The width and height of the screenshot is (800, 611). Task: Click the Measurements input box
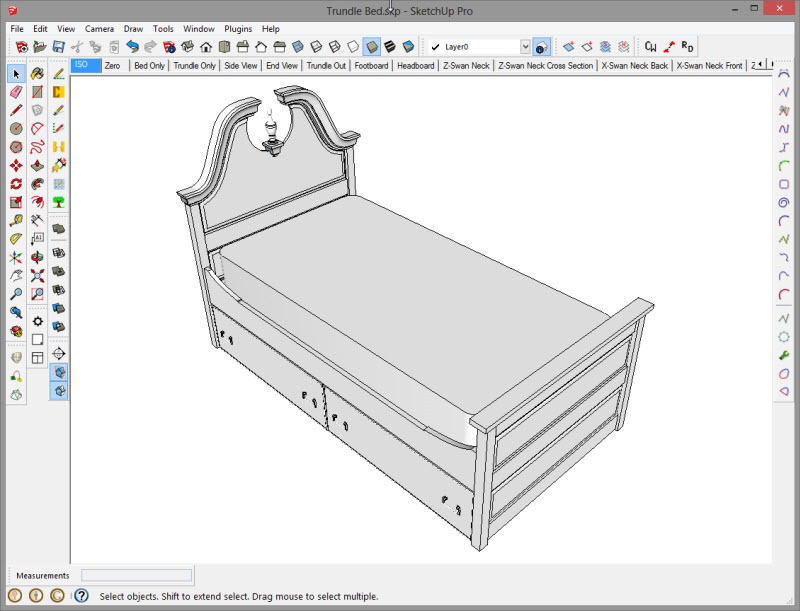coord(136,576)
